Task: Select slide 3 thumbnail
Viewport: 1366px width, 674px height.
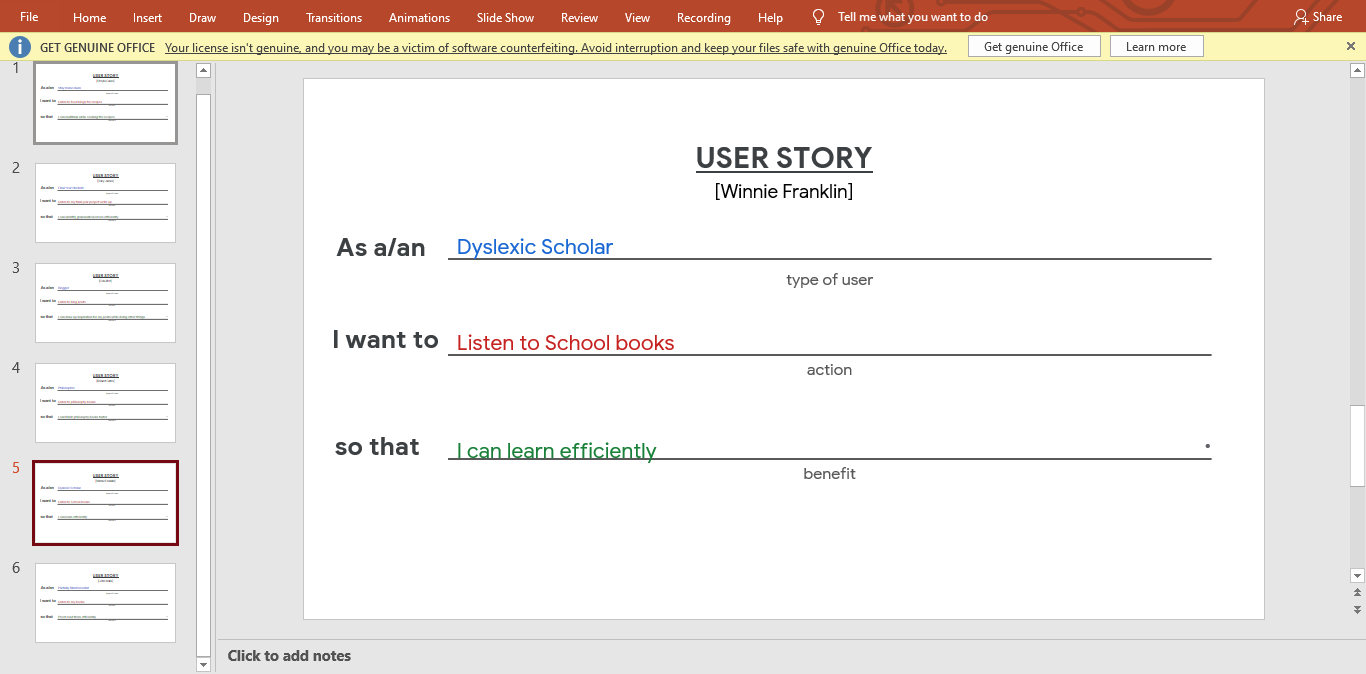Action: click(x=105, y=303)
